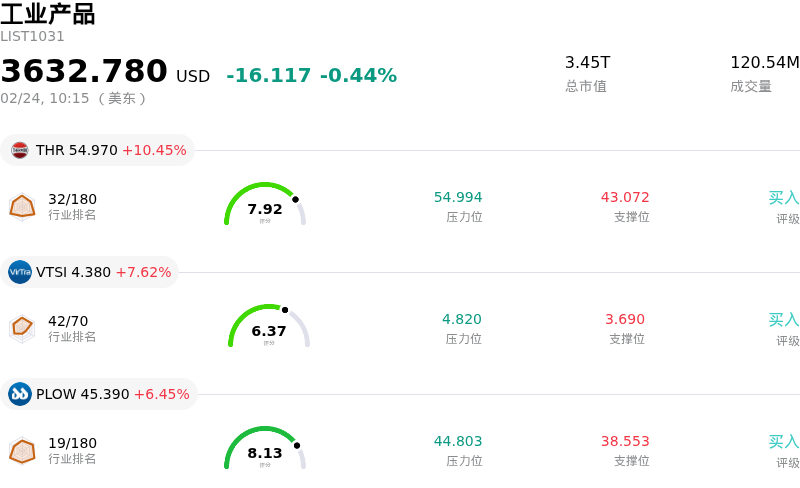Viewport: 800px width, 488px height.
Task: Open the radar chart icon beside 32/180
Action: click(22, 206)
